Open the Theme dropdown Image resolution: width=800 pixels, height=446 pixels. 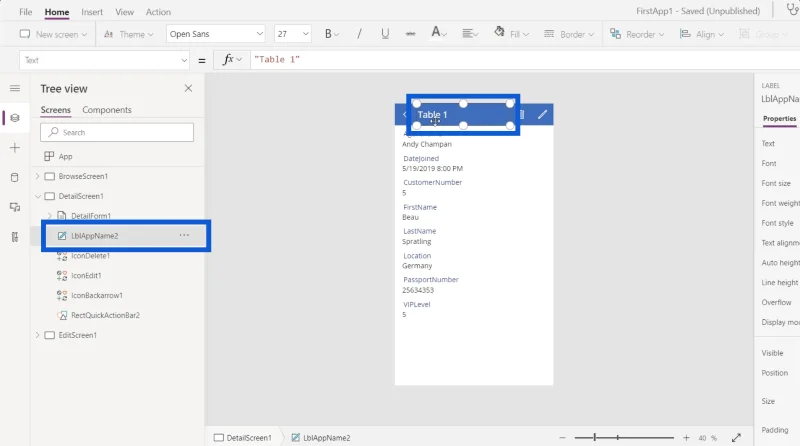129,34
